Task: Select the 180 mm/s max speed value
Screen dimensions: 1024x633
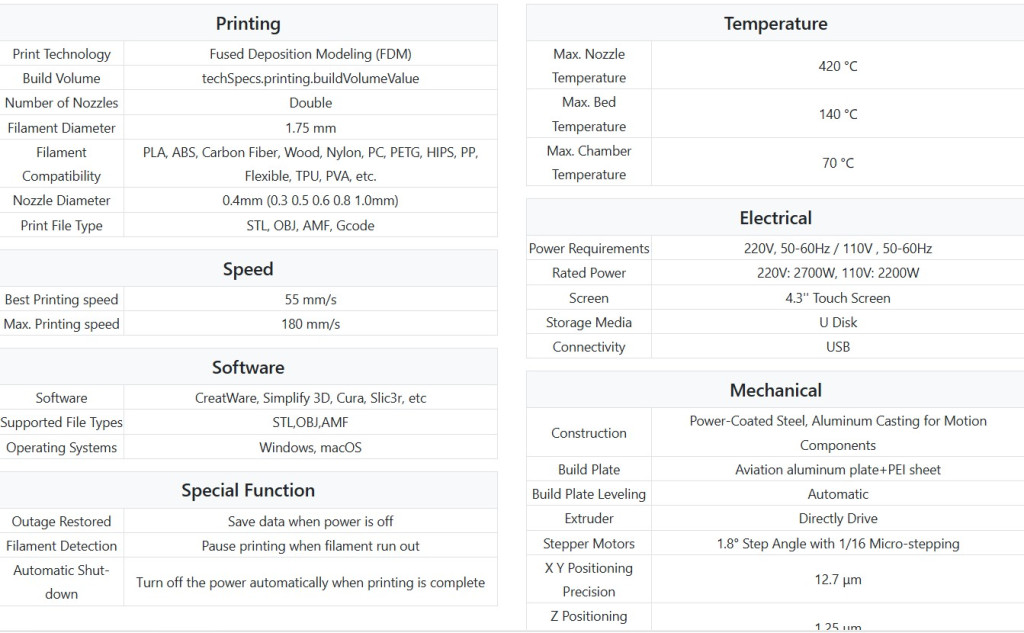Action: 310,324
